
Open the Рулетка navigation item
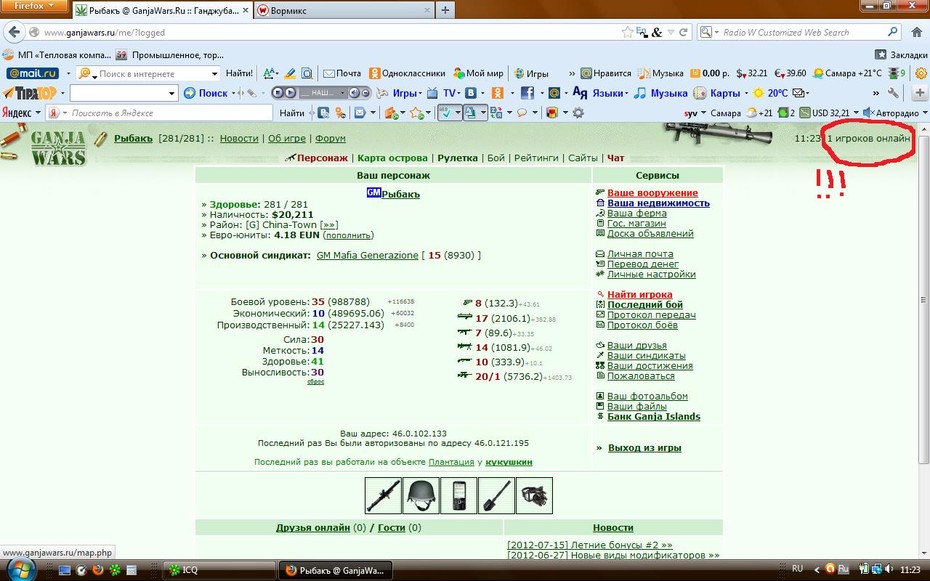457,158
